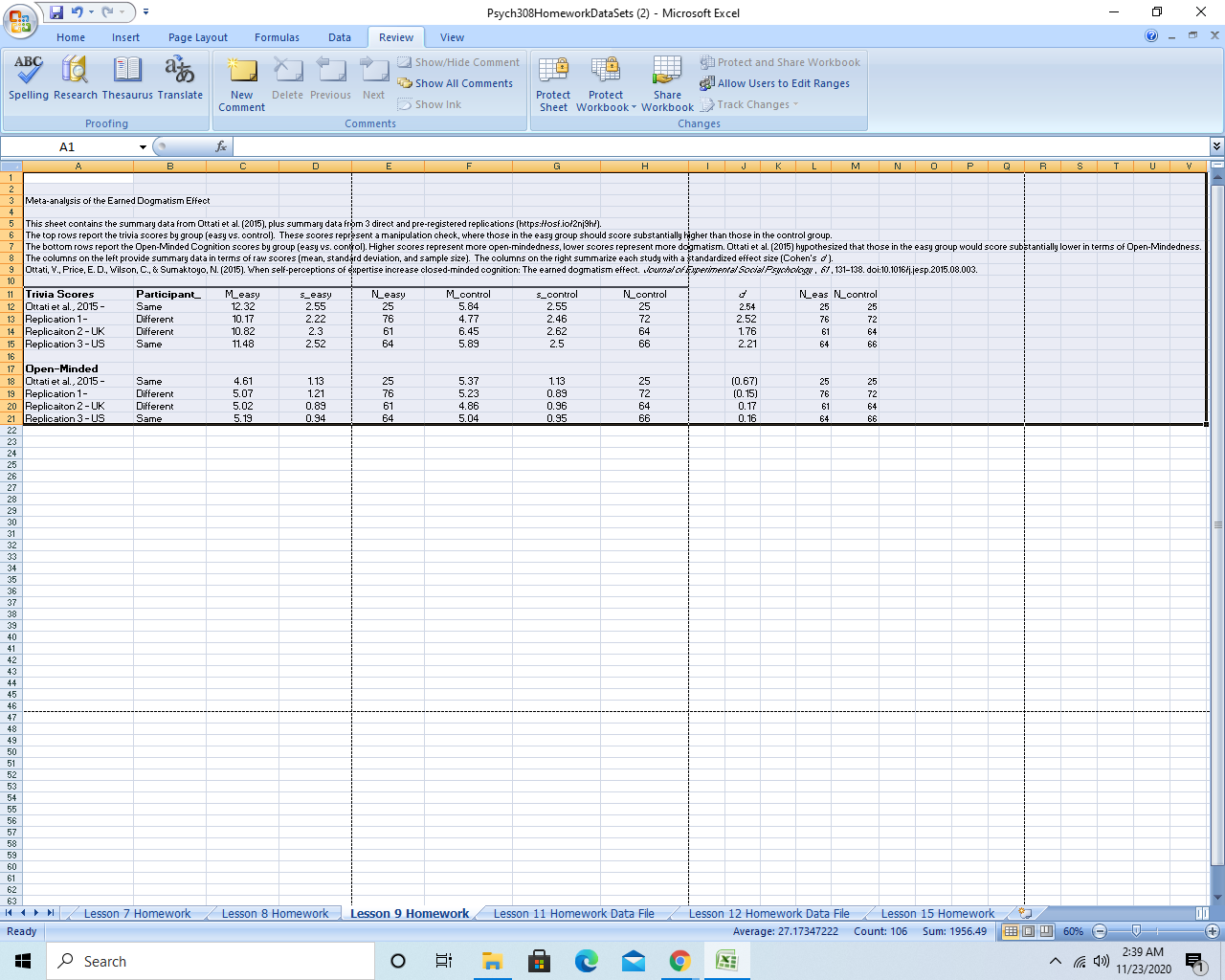The width and height of the screenshot is (1225, 980).
Task: Toggle Show/Hide Comment
Action: [x=459, y=61]
